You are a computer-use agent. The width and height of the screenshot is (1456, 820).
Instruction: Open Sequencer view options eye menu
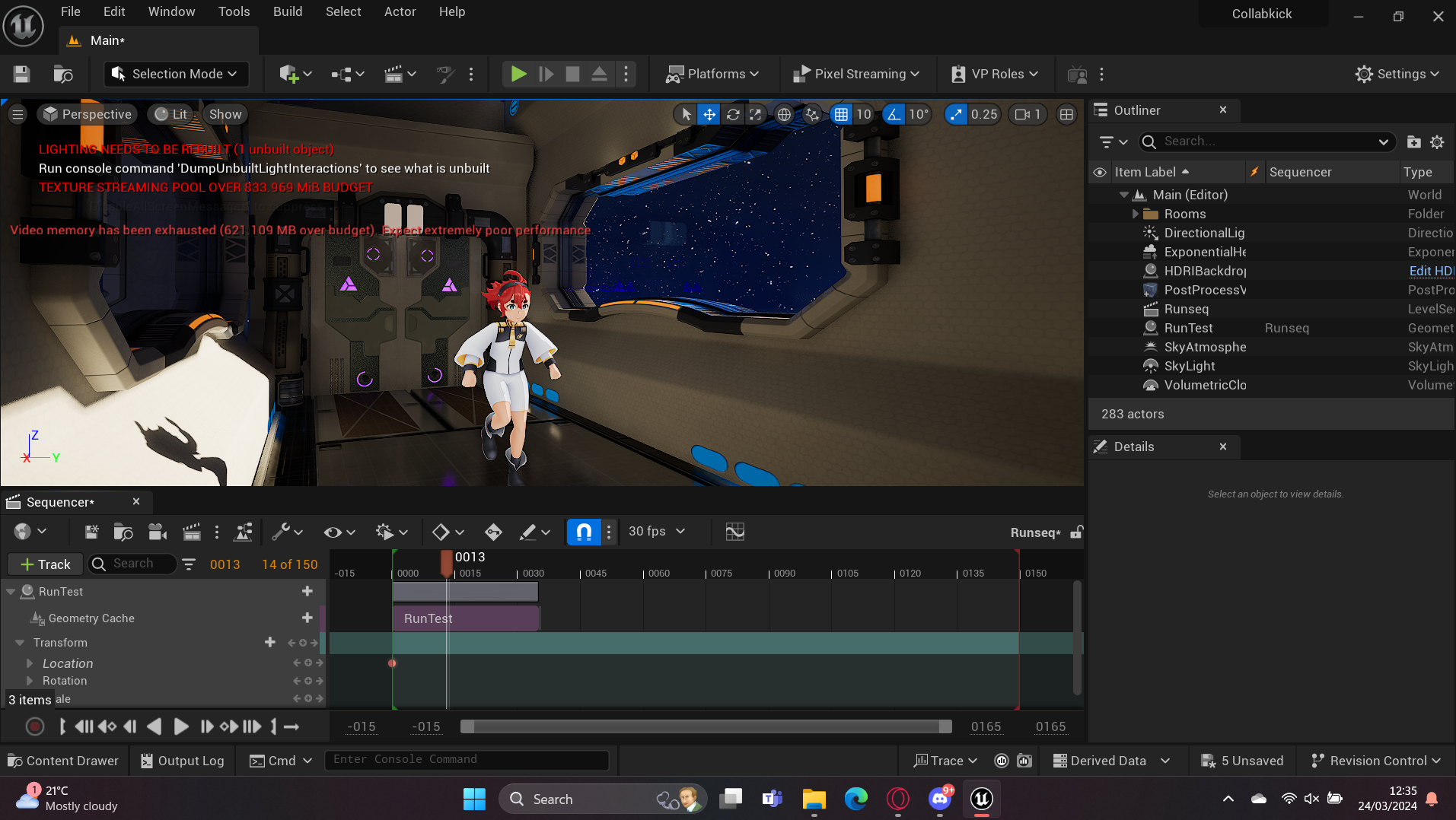(339, 532)
